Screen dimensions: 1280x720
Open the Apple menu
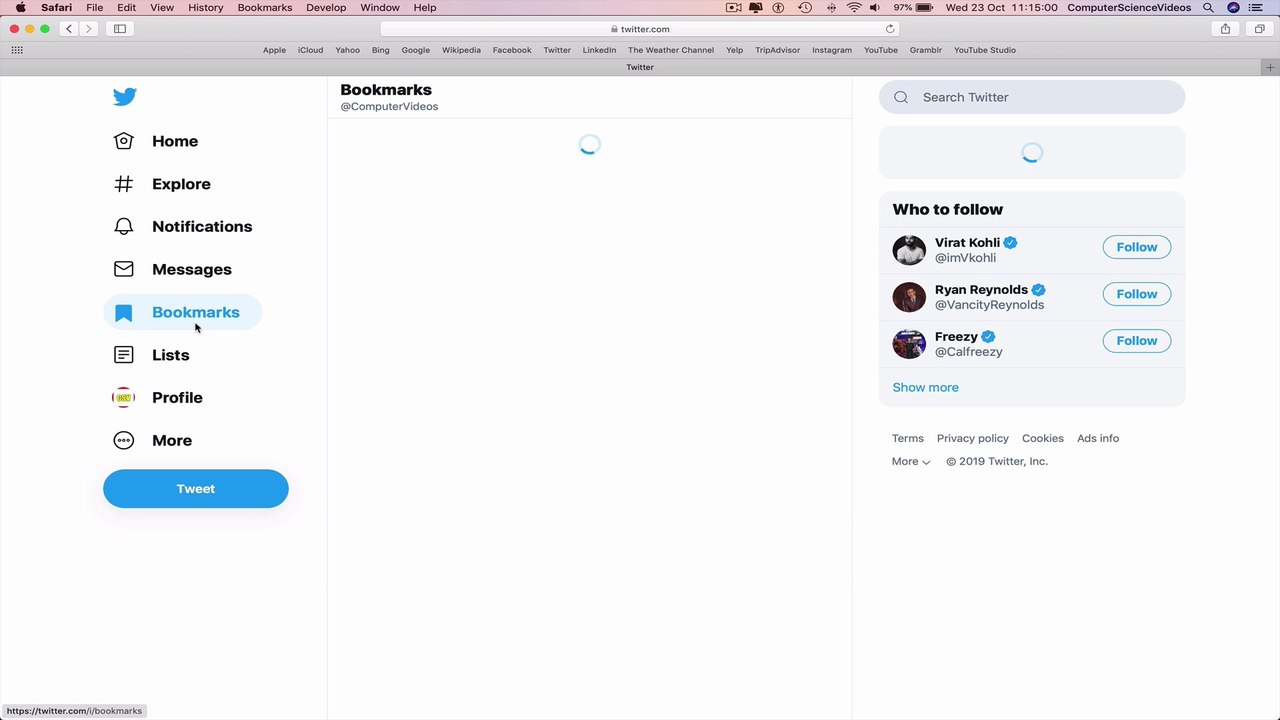point(20,7)
